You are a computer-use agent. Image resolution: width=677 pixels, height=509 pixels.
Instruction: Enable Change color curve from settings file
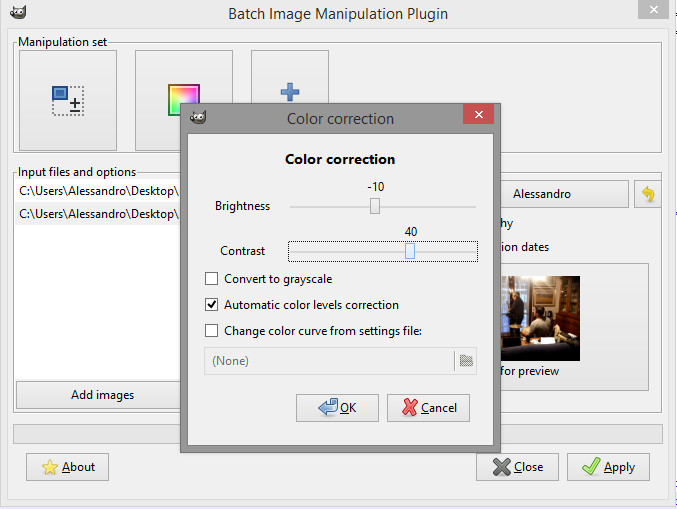(211, 330)
